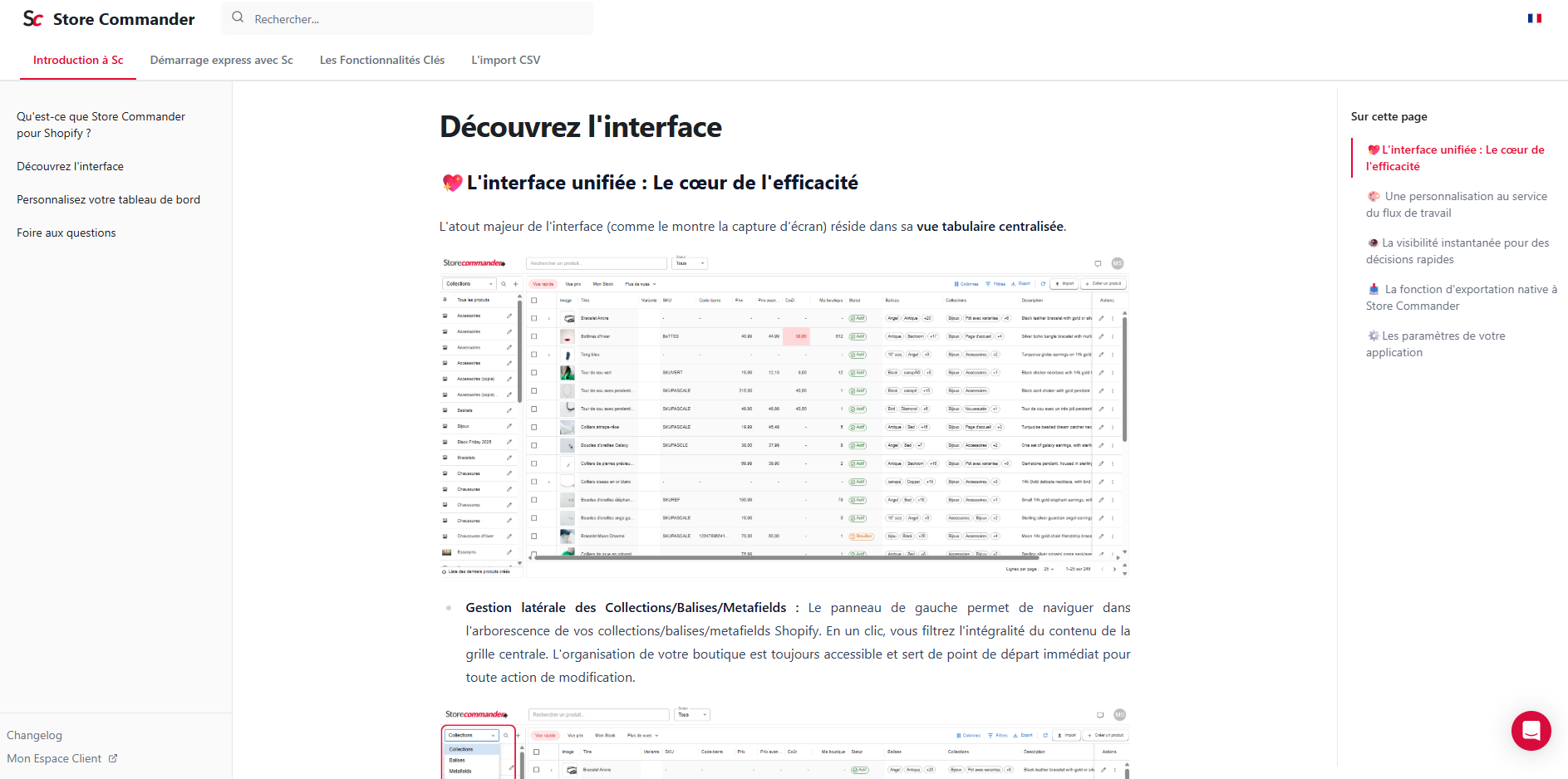1568x779 pixels.
Task: Select the L'import CSV tab
Action: click(x=505, y=60)
